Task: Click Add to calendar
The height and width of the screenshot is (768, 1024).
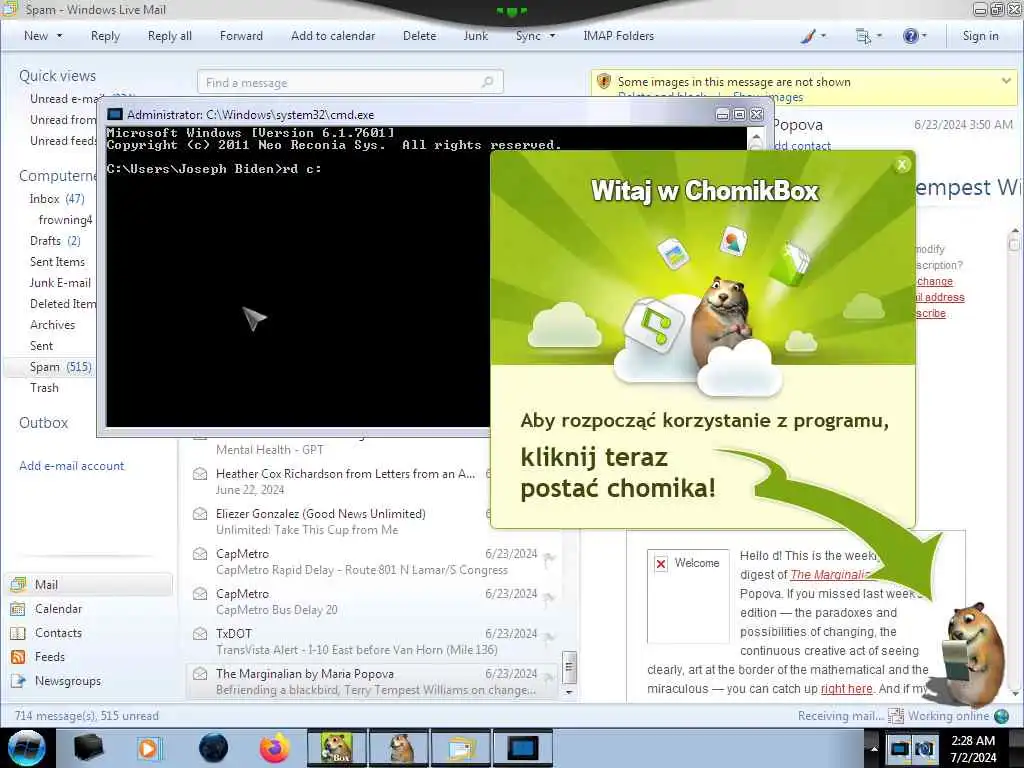Action: point(333,36)
